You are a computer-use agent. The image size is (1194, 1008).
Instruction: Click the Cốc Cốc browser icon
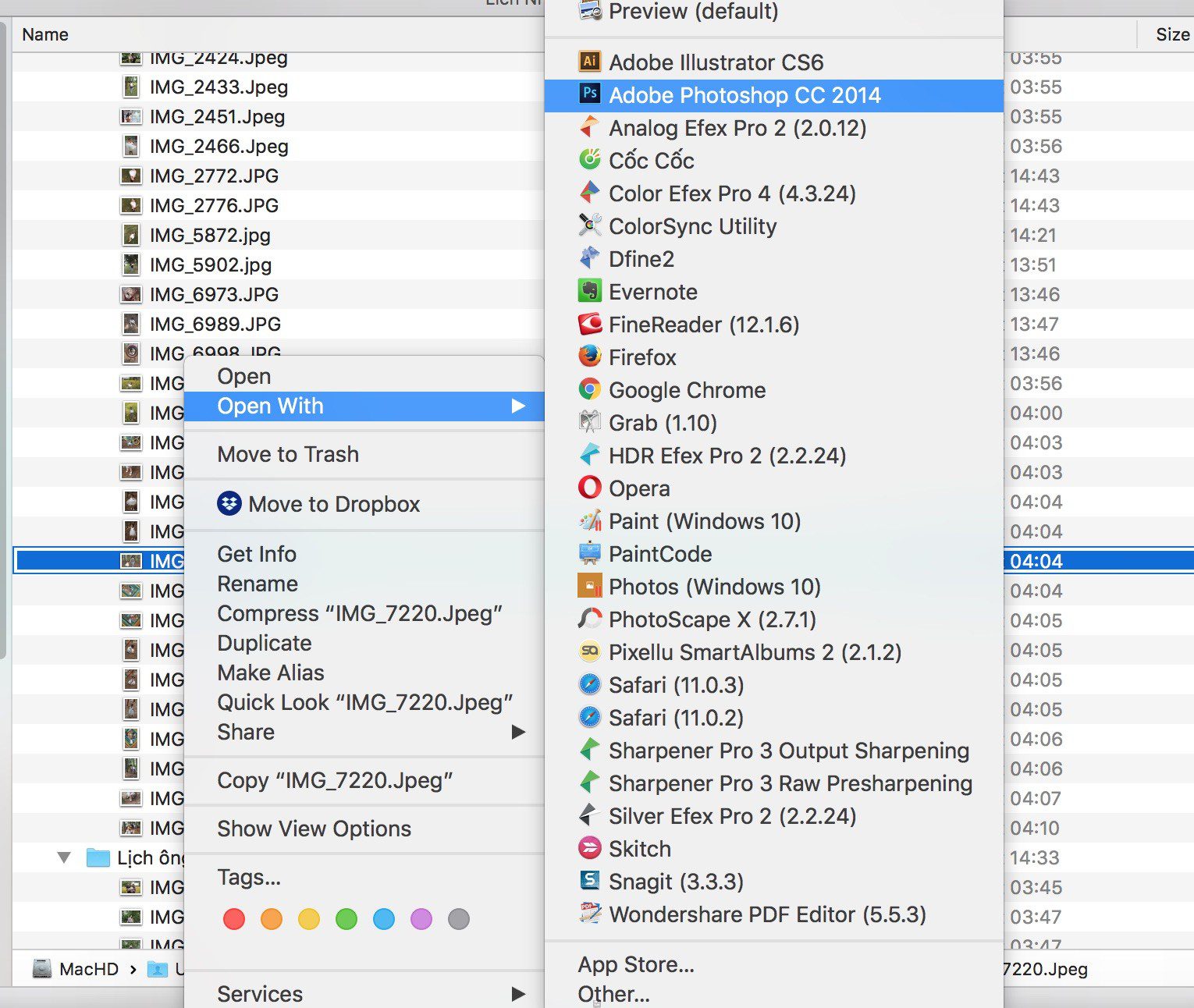(589, 159)
